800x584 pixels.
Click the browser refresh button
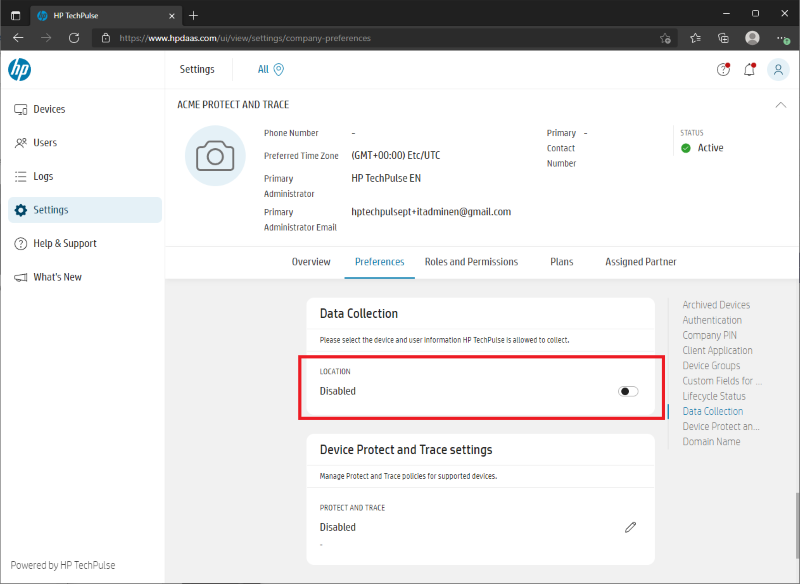pyautogui.click(x=73, y=37)
